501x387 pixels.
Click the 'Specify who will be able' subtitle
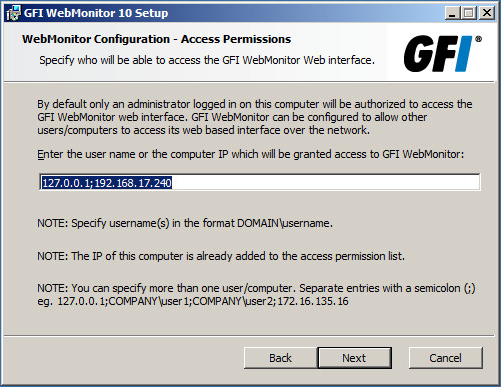207,60
